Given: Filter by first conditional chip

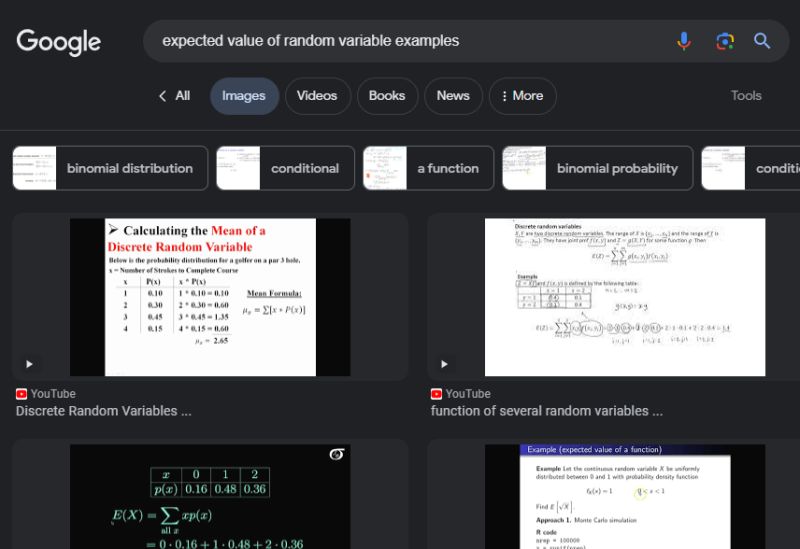Looking at the screenshot, I should pos(285,168).
